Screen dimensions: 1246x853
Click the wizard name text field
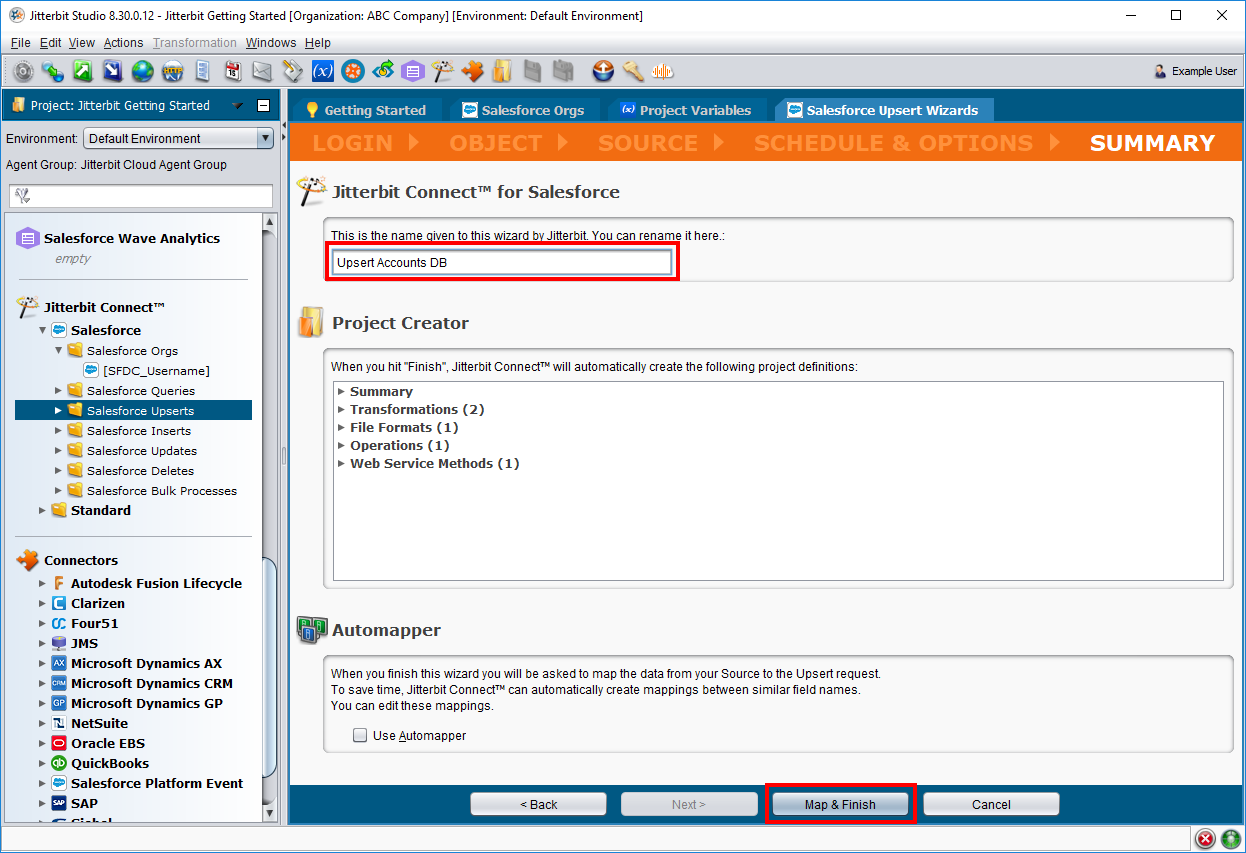coord(502,263)
